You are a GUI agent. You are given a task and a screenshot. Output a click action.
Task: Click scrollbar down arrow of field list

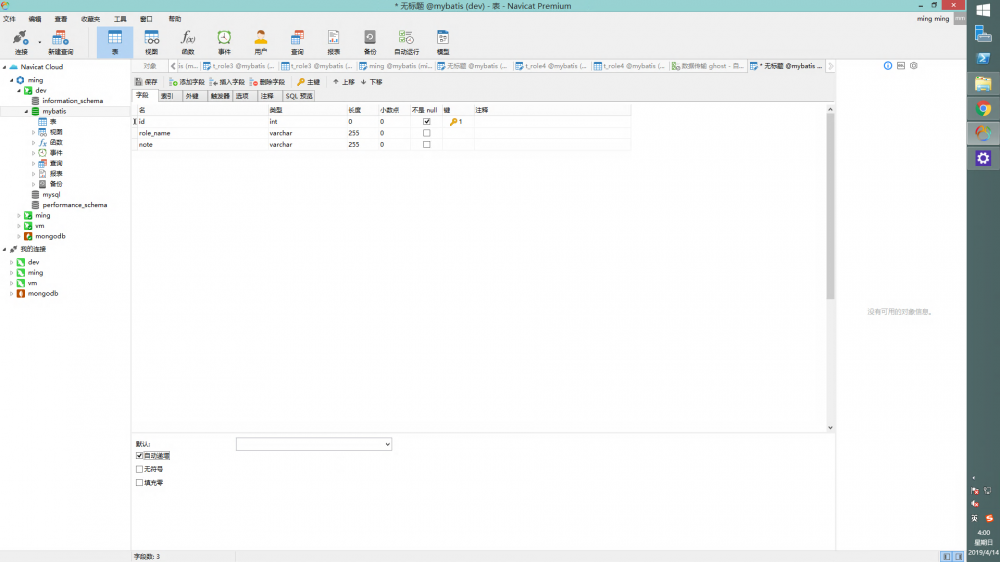(x=830, y=427)
